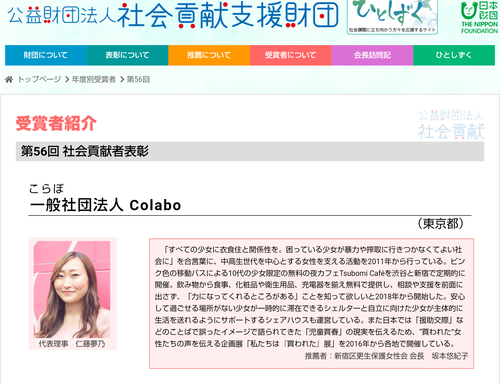Image resolution: width=500 pixels, height=384 pixels.
Task: Click the 第56回 社会貢献者表彰 heading bar
Action: pyautogui.click(x=250, y=151)
